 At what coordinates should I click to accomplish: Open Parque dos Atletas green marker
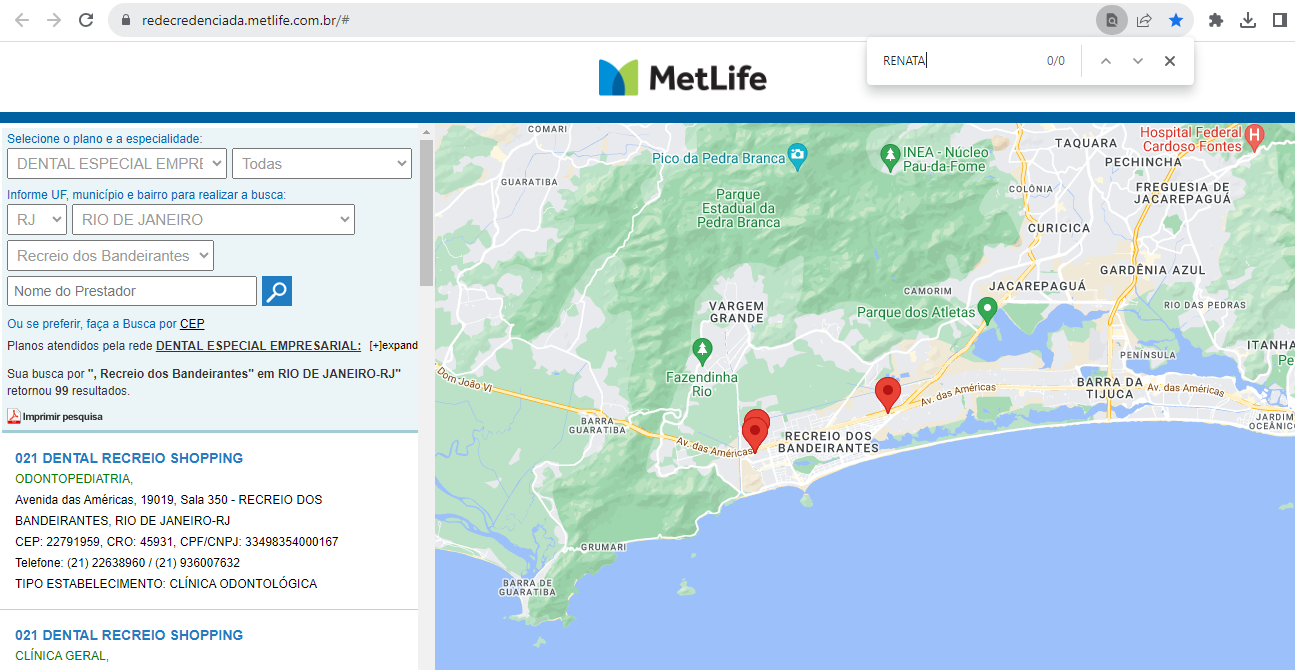tap(987, 310)
